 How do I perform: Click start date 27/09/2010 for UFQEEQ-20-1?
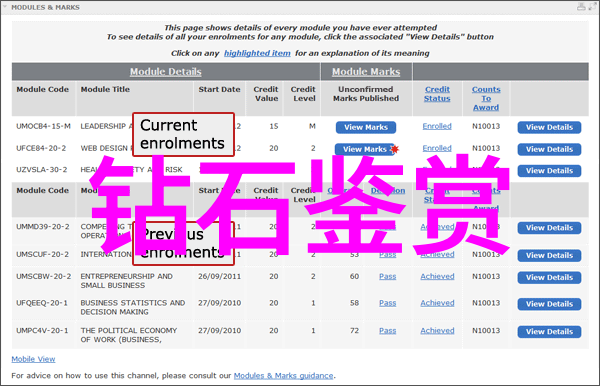point(220,303)
